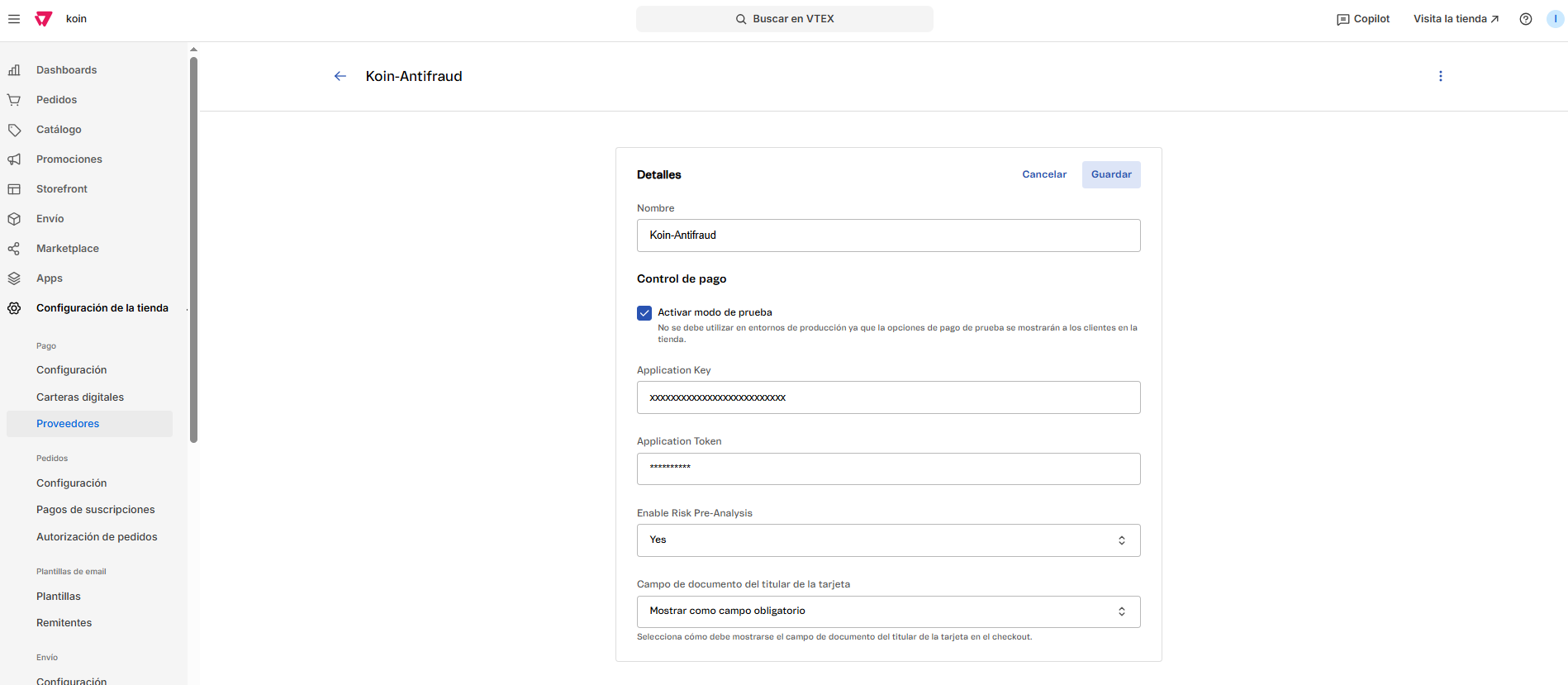Click the Guardar button

pyautogui.click(x=1111, y=174)
